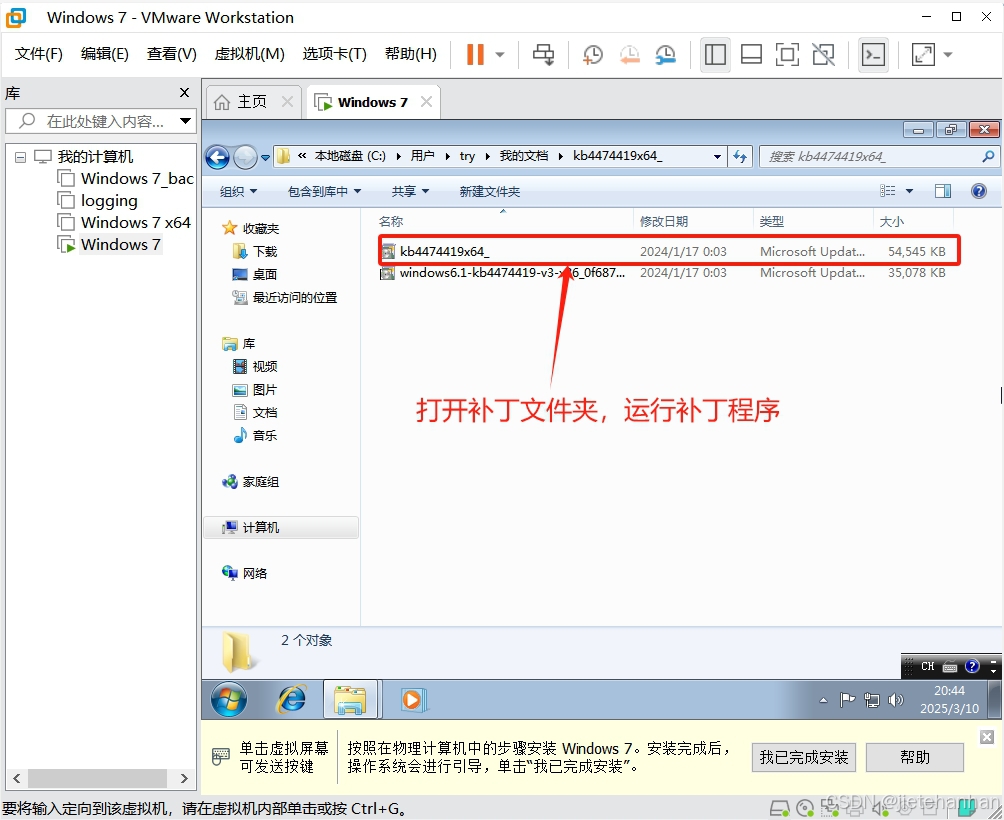Screen dimensions: 1004x820
Task: Open the power options dropdown beside pause
Action: tap(500, 54)
